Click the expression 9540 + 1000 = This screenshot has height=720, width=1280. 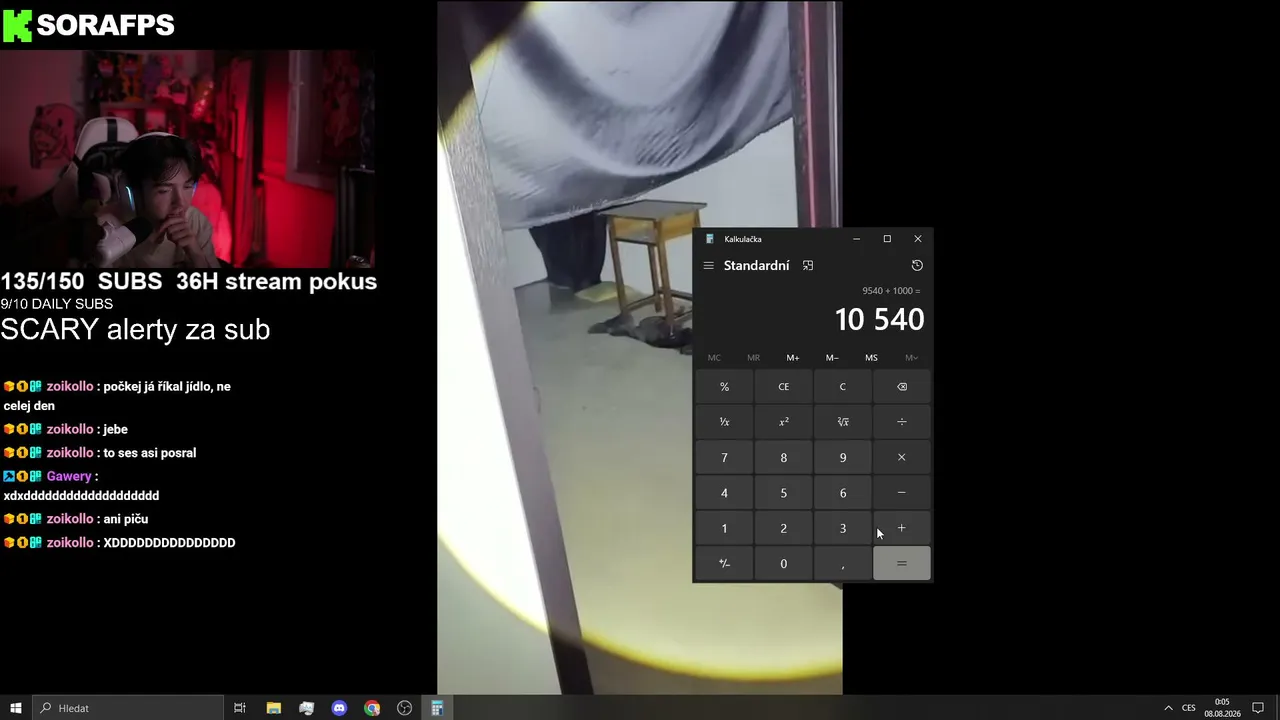point(891,291)
